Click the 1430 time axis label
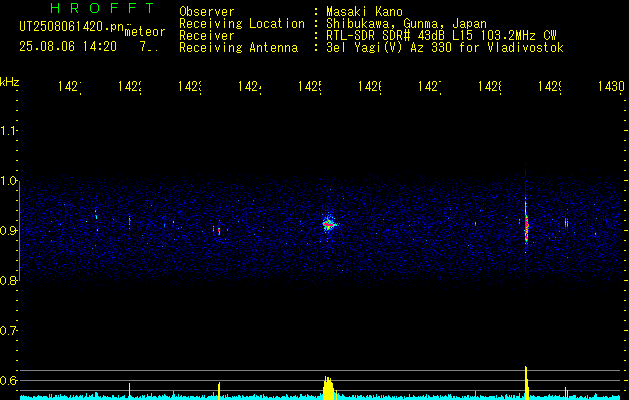Viewport: 629px width, 400px height. [611, 87]
